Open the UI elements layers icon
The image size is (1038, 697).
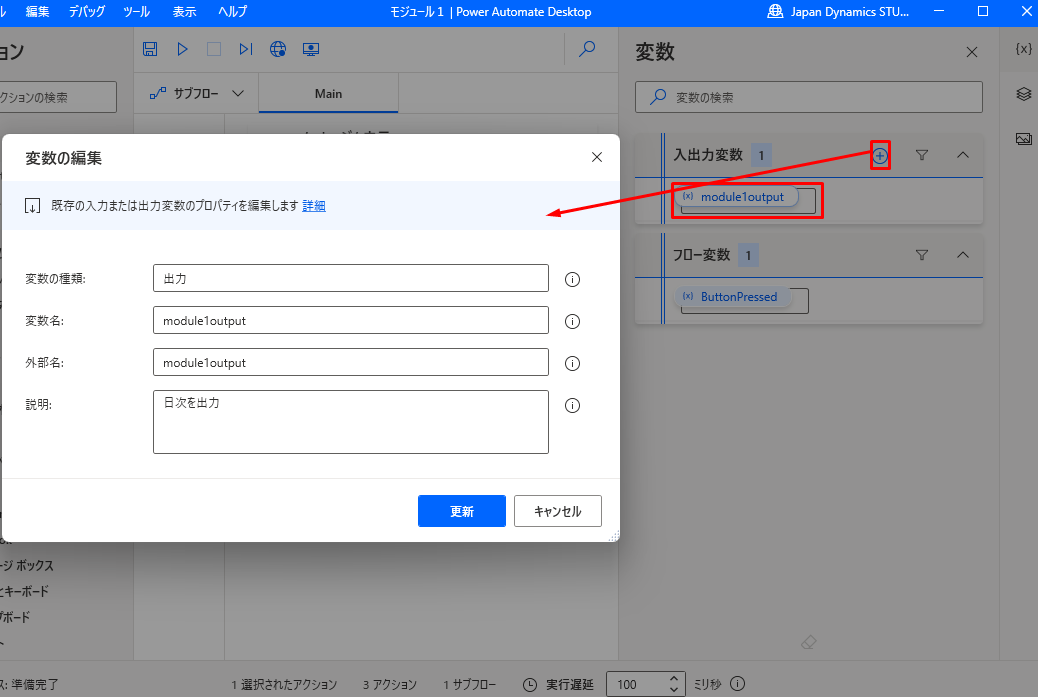pyautogui.click(x=1023, y=94)
